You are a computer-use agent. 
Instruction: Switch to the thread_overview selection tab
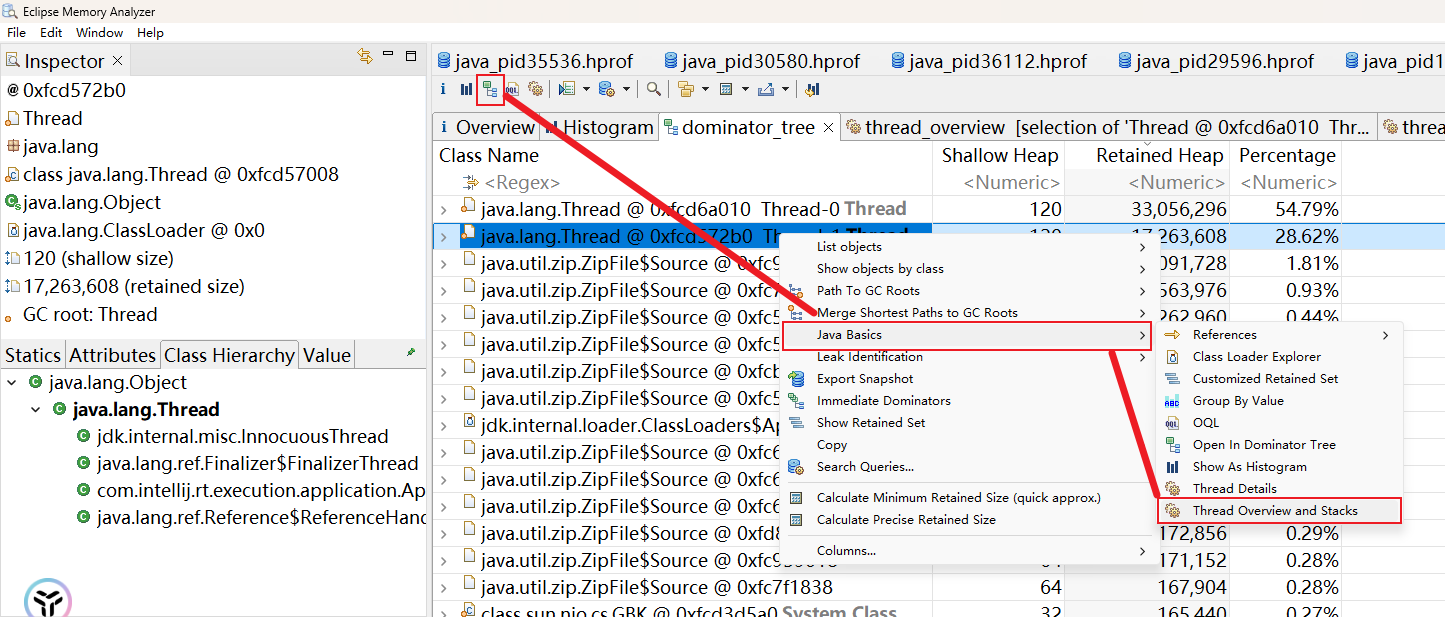1108,127
